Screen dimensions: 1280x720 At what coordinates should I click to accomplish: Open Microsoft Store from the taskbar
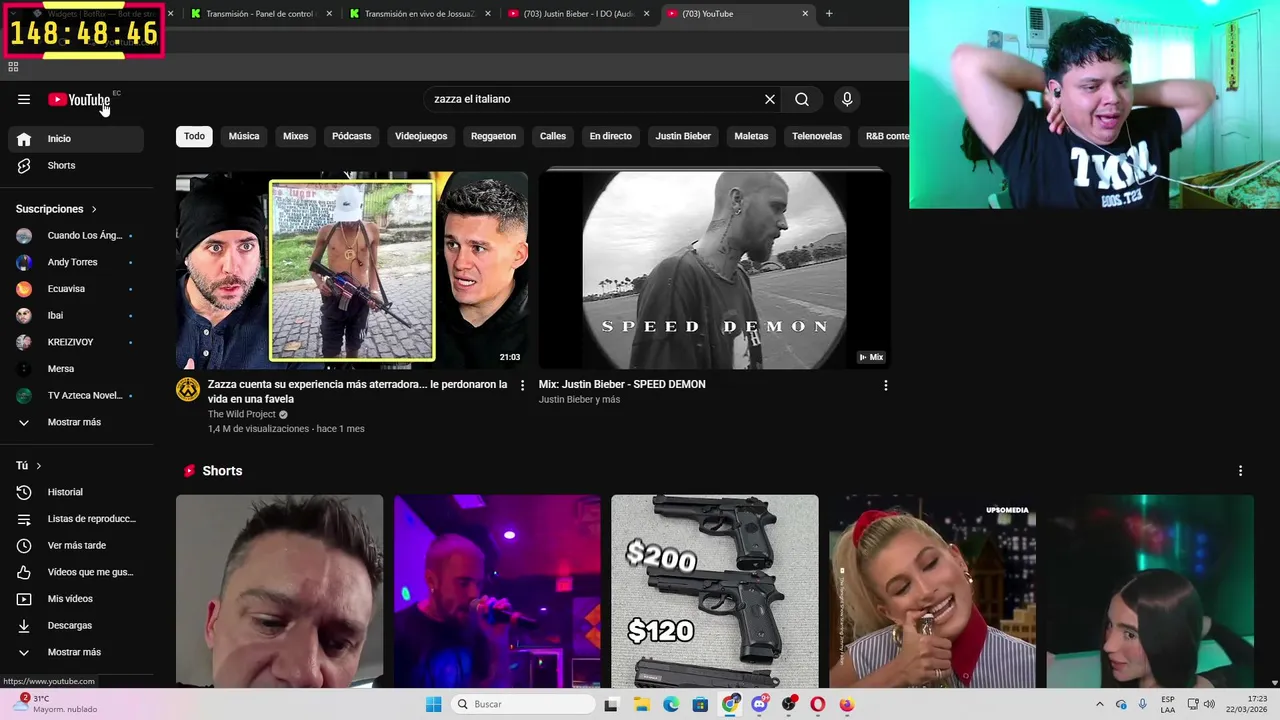pyautogui.click(x=700, y=704)
